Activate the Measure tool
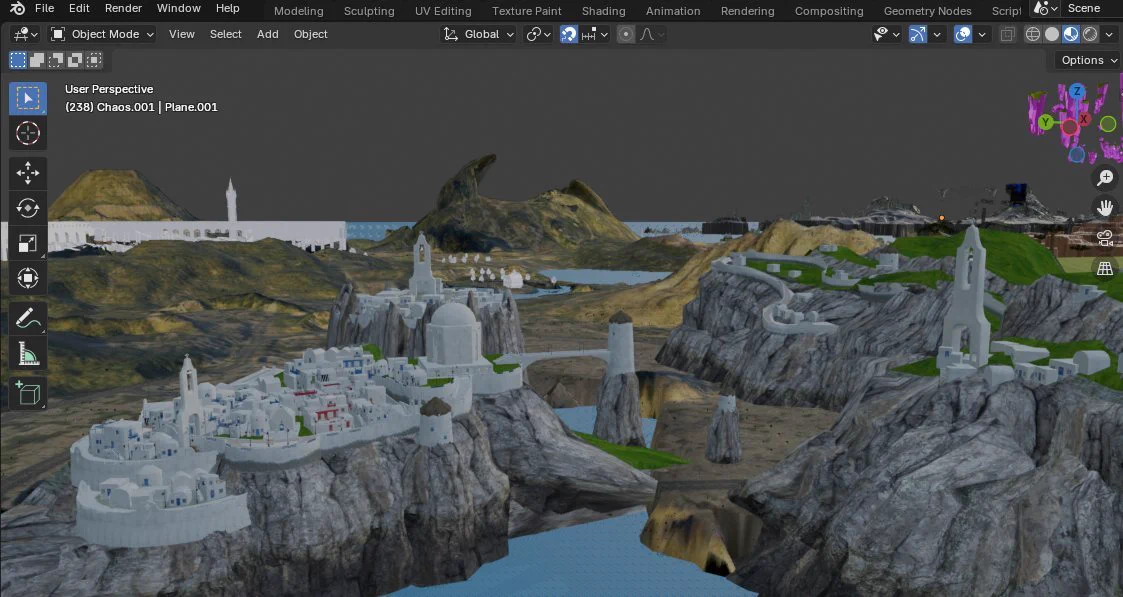Screen dimensions: 1123x597 tap(28, 354)
